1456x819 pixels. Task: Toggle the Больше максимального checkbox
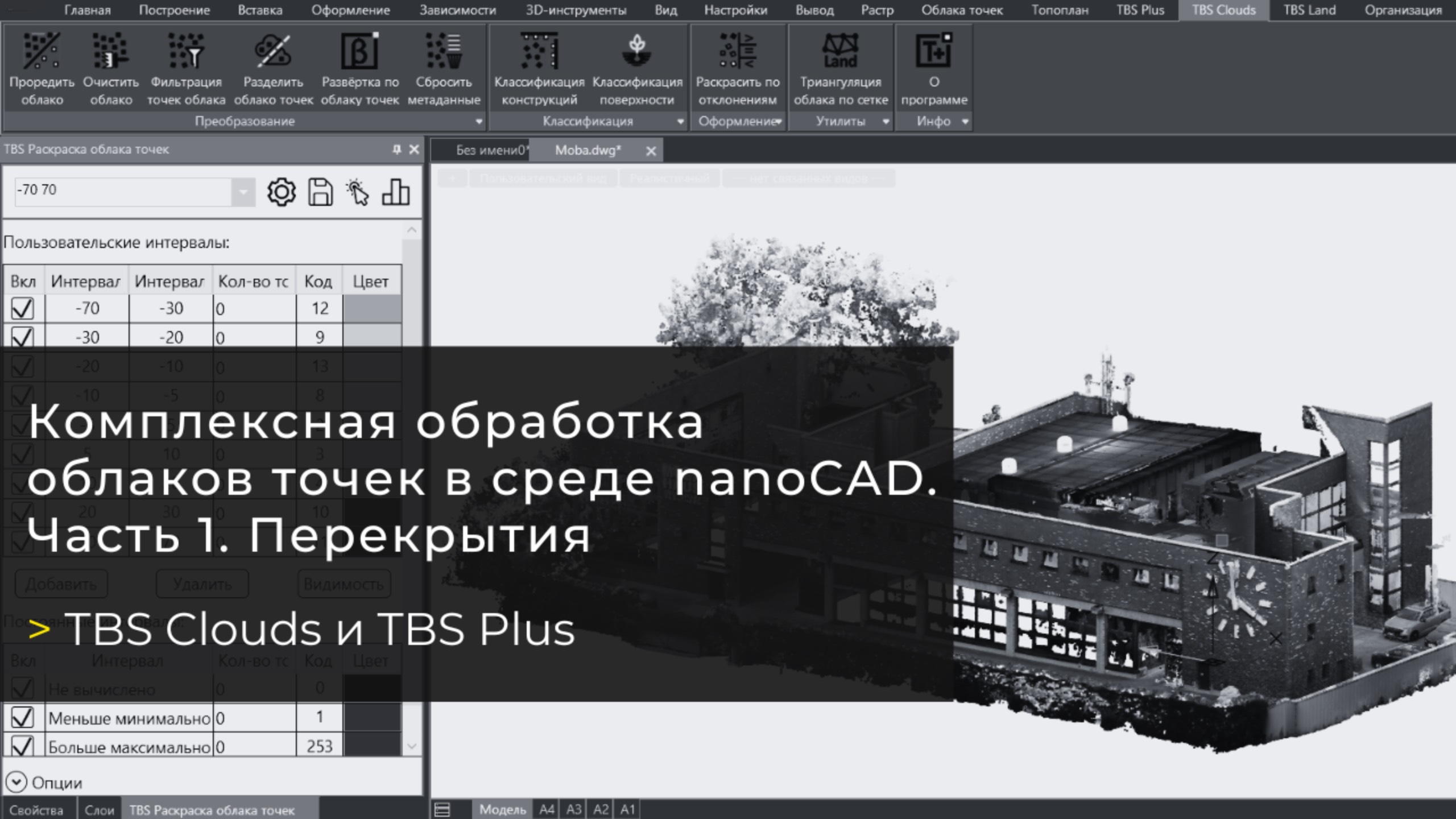[x=23, y=746]
